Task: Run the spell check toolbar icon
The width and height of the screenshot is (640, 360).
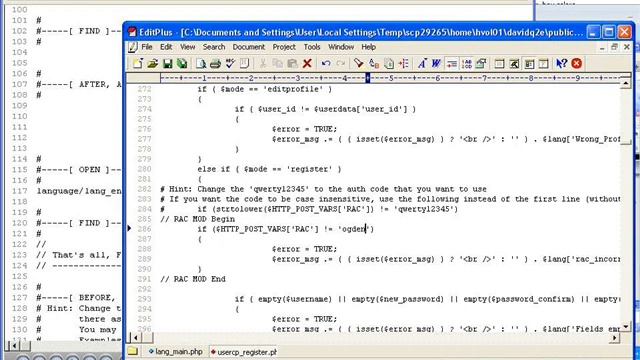Action: (230, 64)
